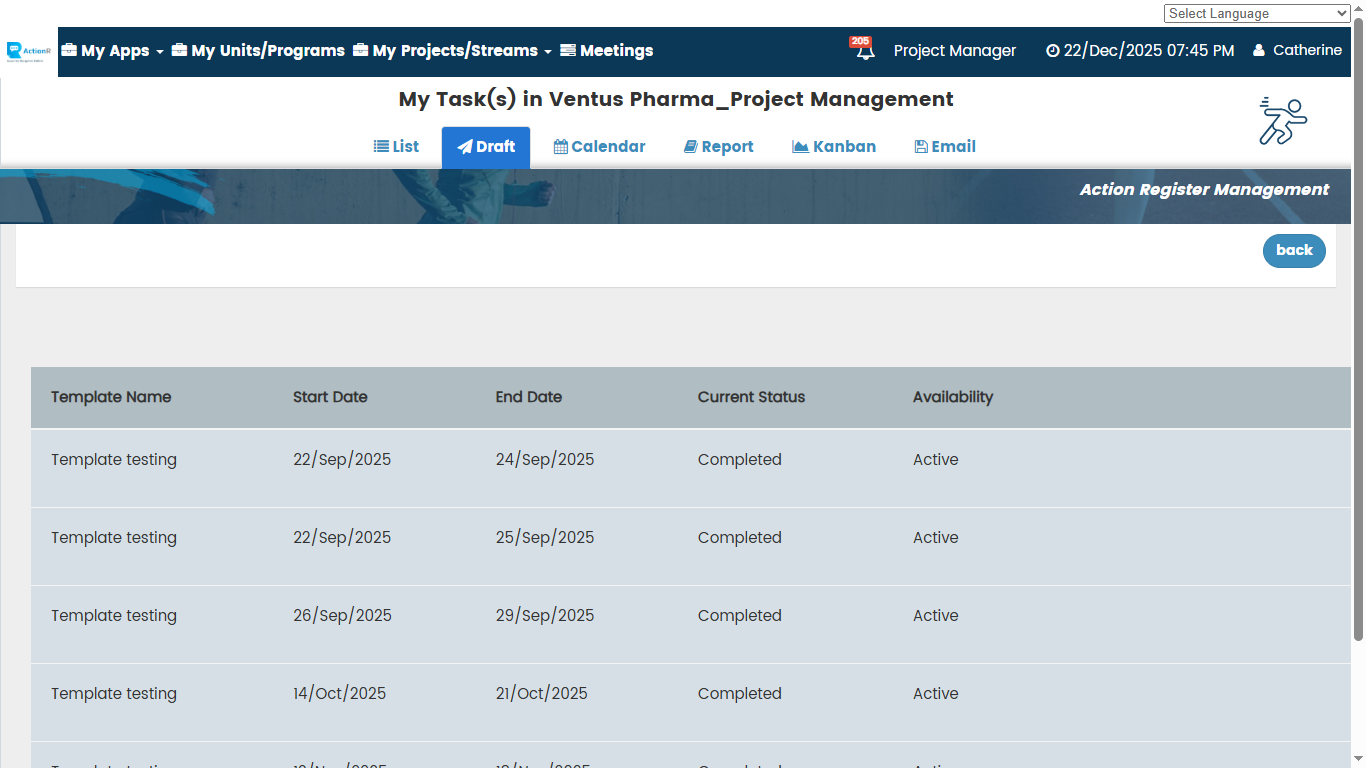Open the Calendar tab
This screenshot has width=1366, height=768.
pos(599,147)
